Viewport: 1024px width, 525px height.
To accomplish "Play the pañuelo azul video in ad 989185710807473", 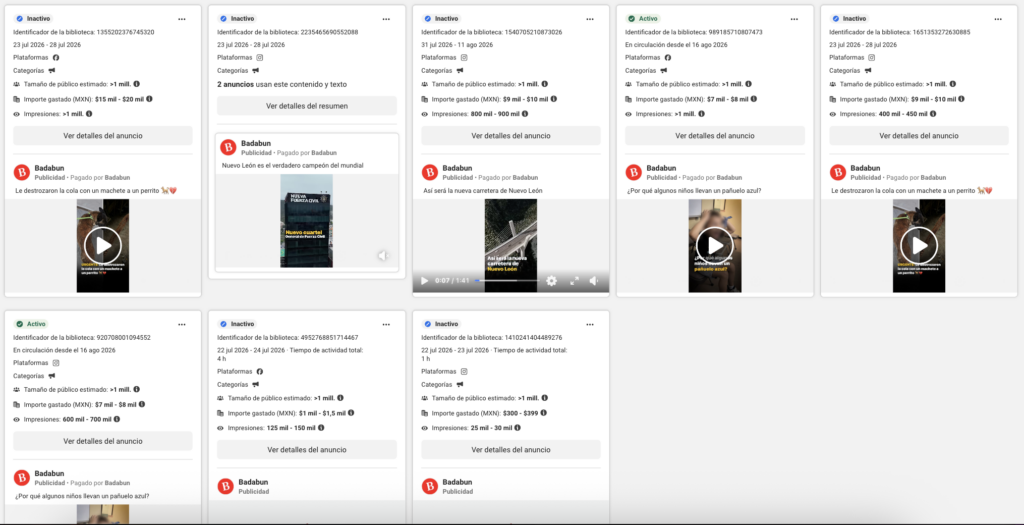I will [714, 246].
